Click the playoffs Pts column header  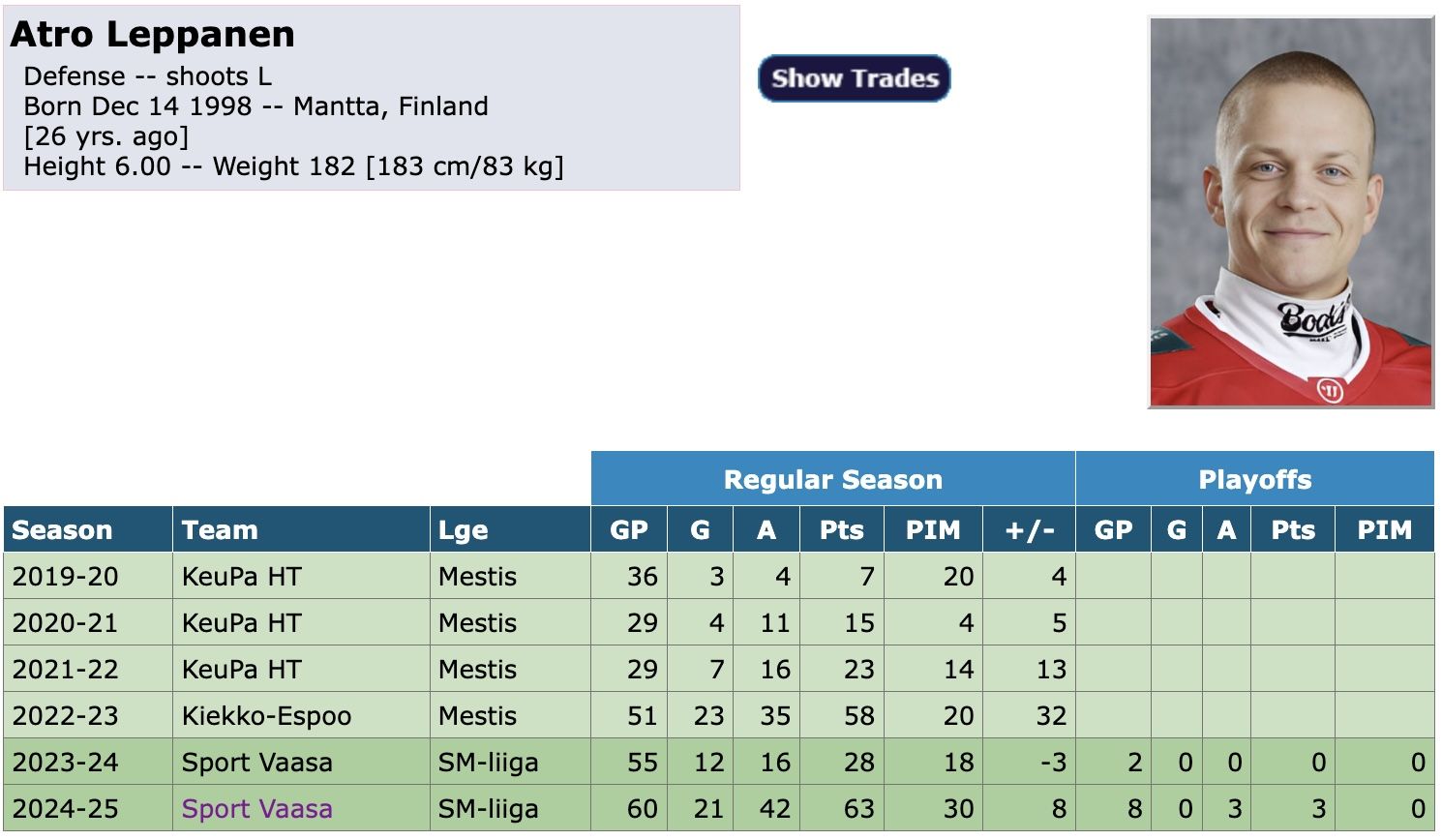[x=1292, y=530]
